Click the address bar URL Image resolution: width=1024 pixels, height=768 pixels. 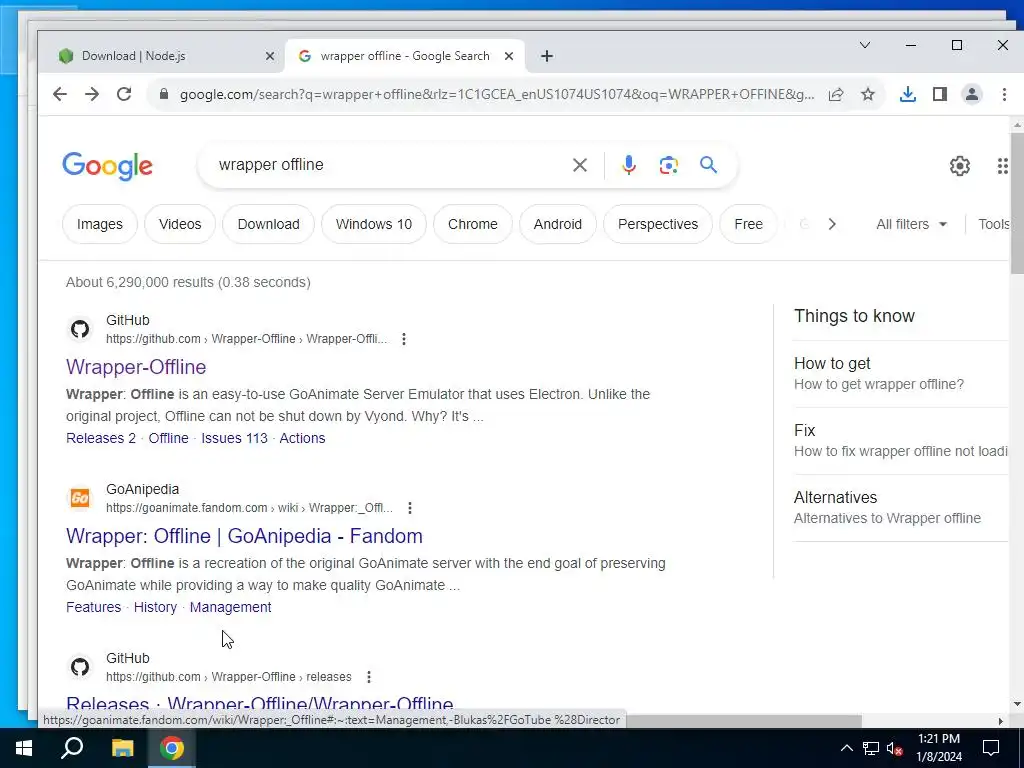[497, 94]
